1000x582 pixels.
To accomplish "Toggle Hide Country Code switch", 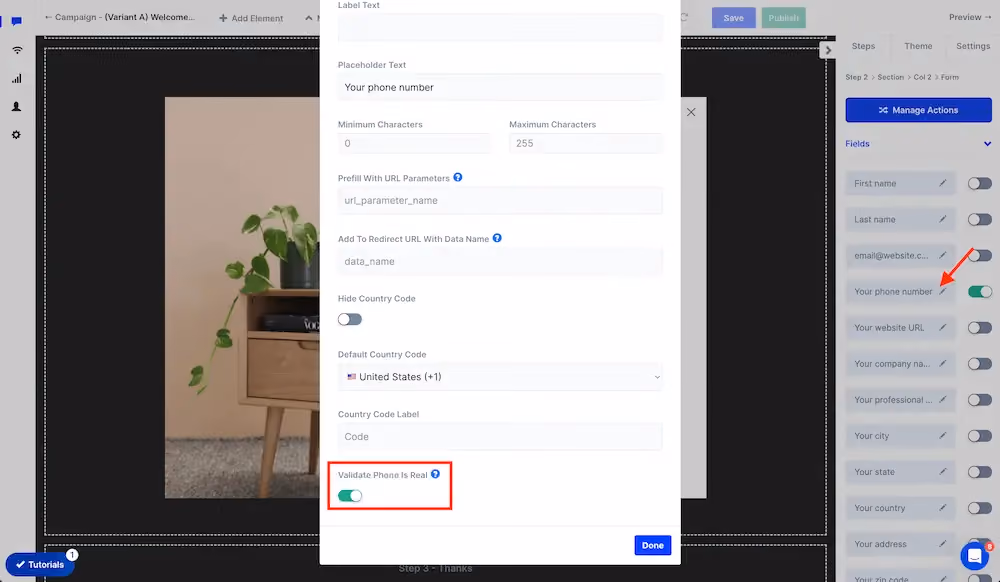I will click(349, 319).
